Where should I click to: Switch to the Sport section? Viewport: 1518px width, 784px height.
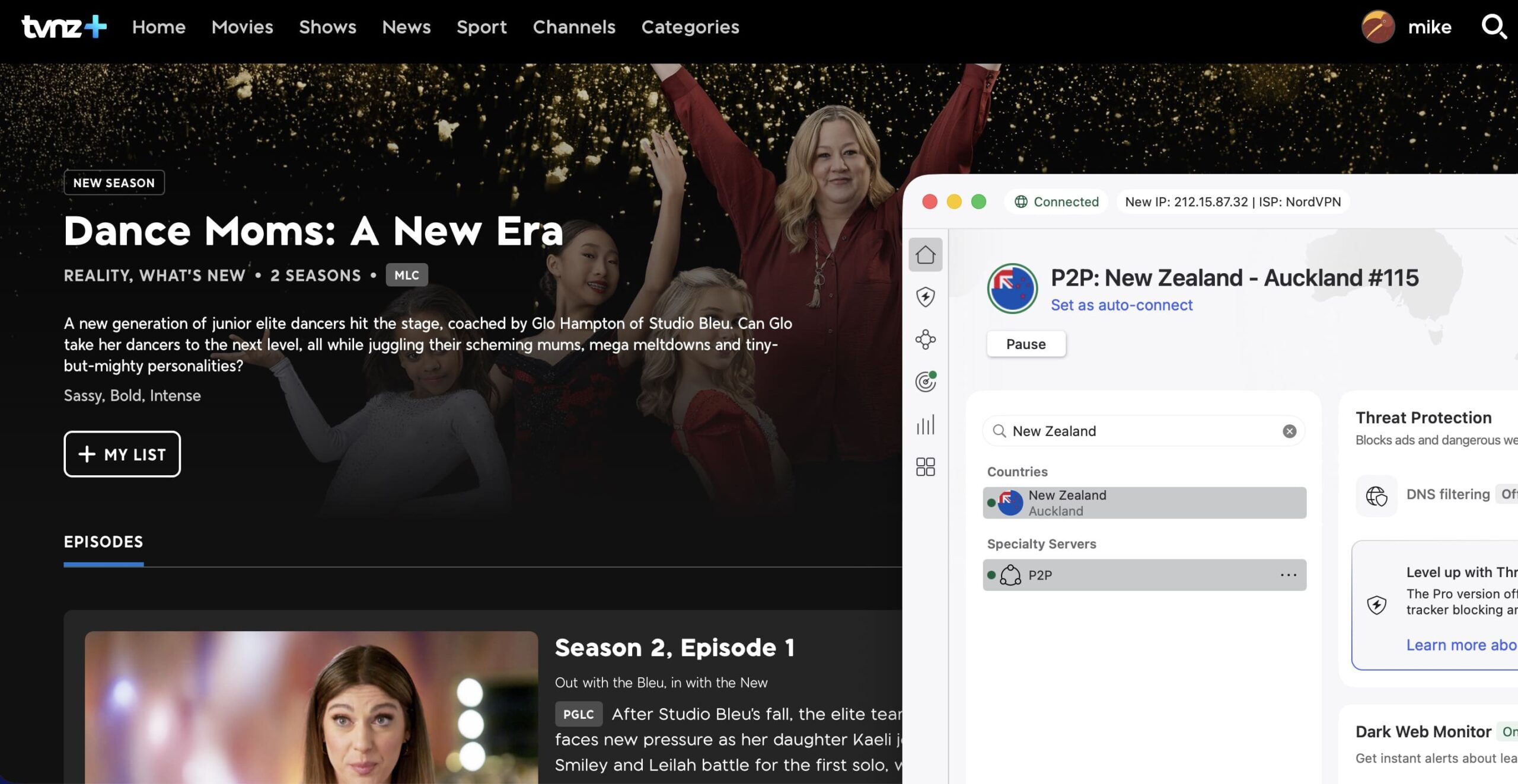point(481,27)
